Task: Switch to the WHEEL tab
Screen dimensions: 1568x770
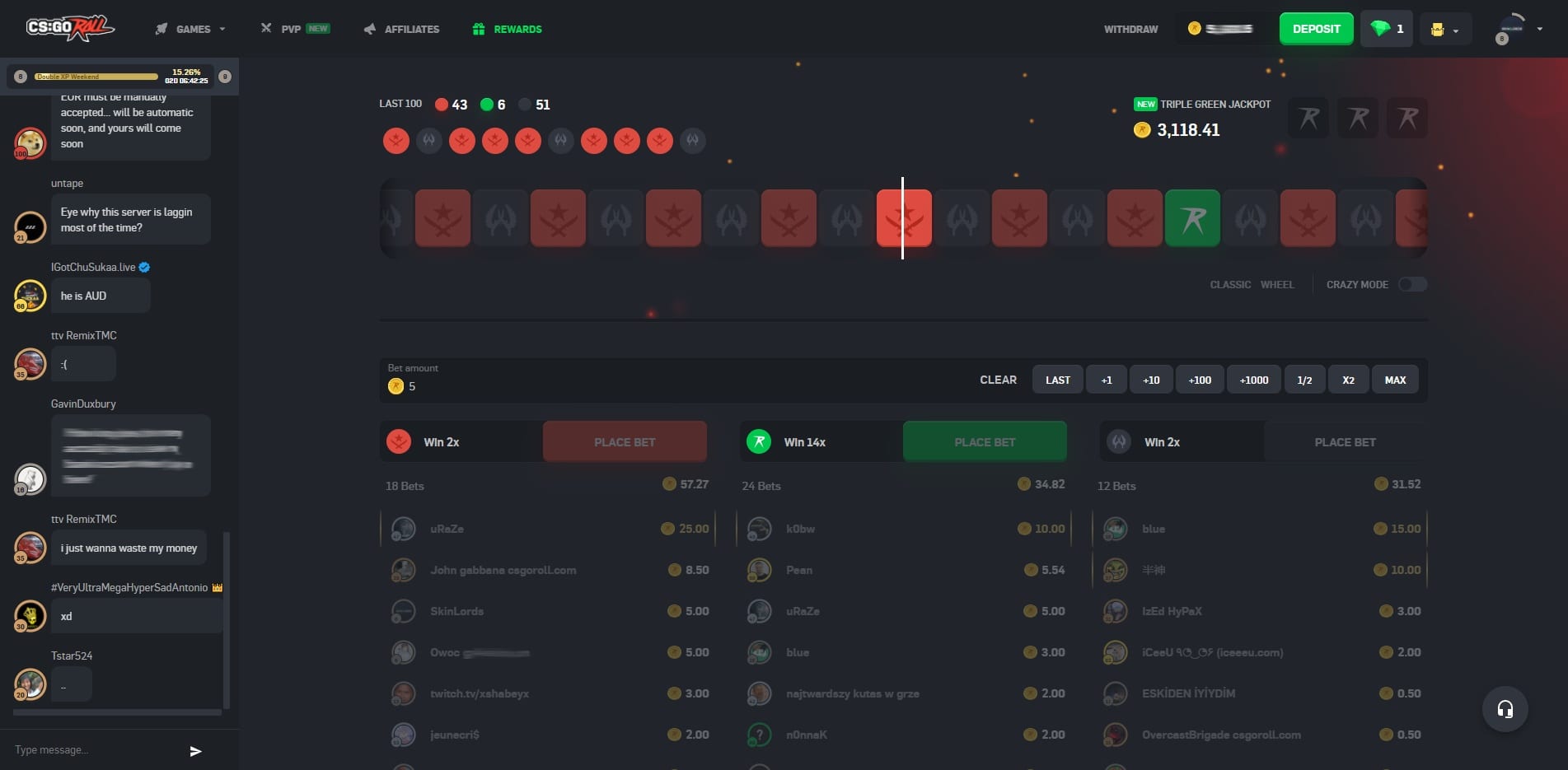Action: click(x=1278, y=284)
